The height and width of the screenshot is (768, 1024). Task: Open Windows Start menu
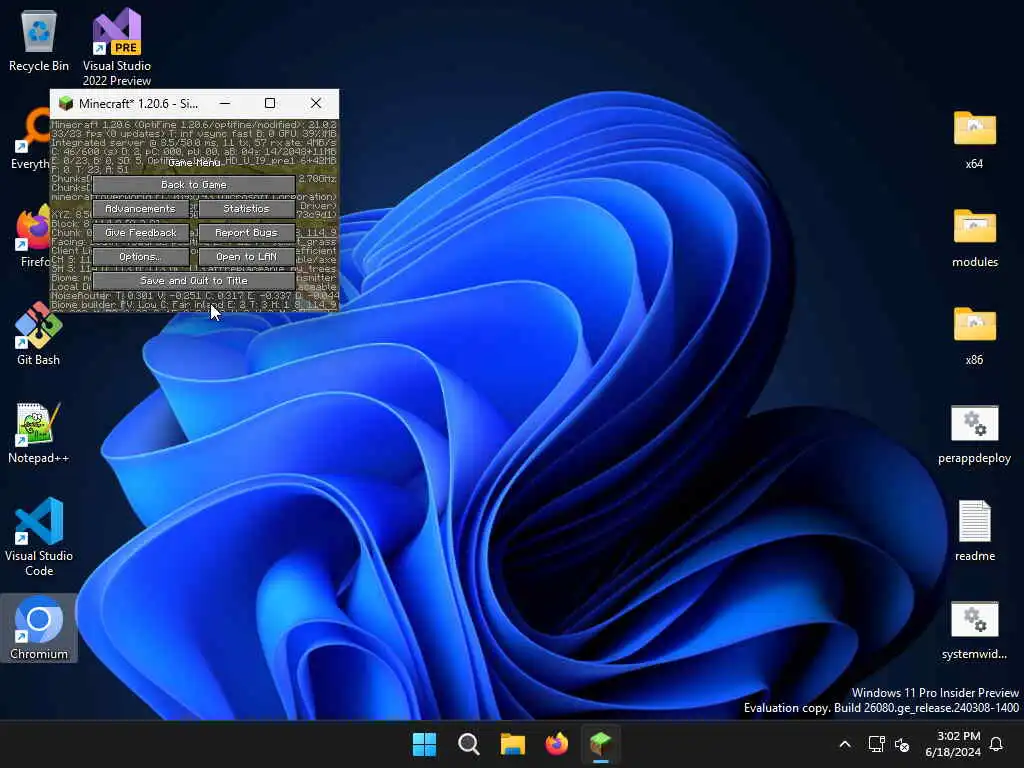(x=424, y=744)
